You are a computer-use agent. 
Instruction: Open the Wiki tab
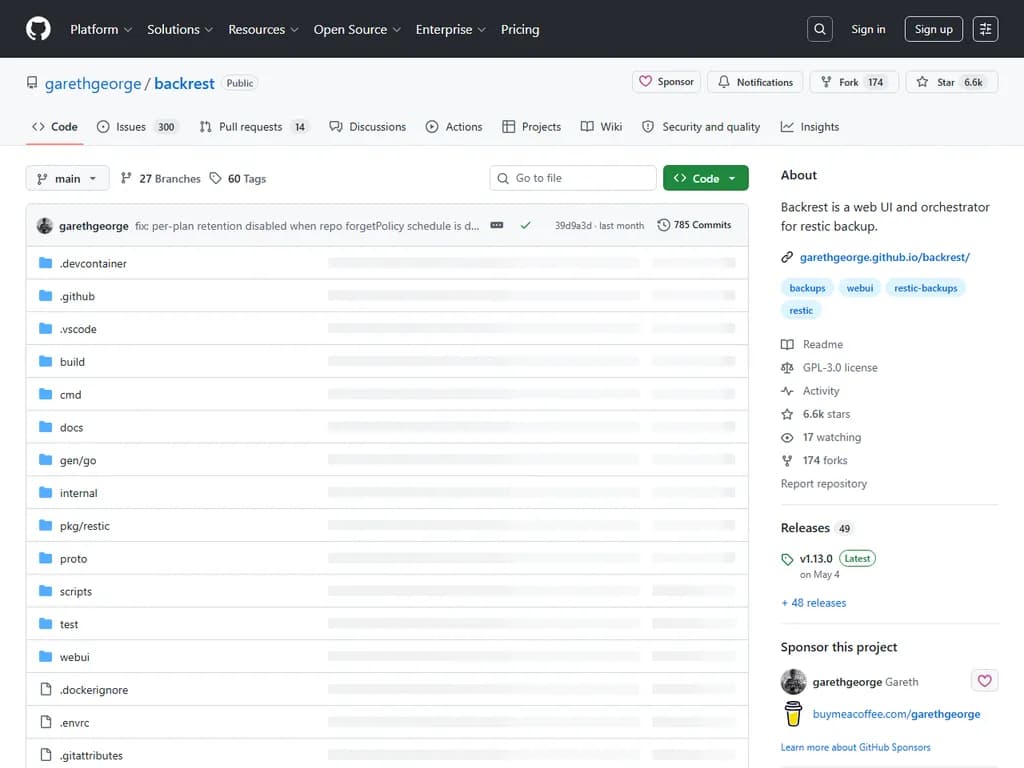[x=601, y=127]
